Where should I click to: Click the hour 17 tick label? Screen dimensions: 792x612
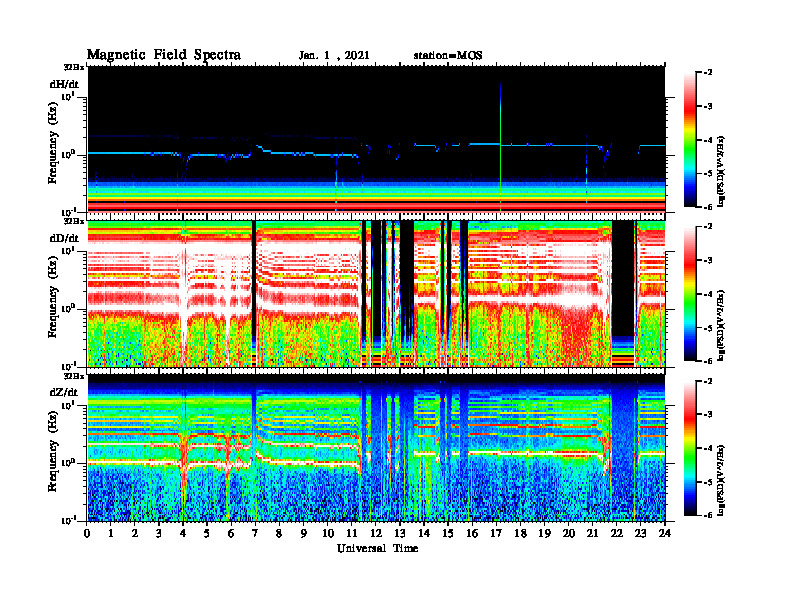(x=496, y=534)
